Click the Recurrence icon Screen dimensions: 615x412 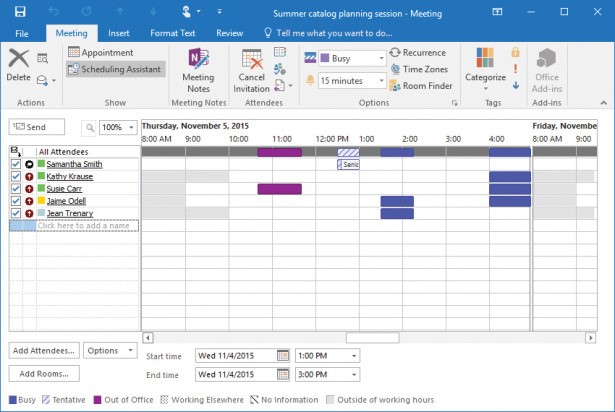(396, 52)
